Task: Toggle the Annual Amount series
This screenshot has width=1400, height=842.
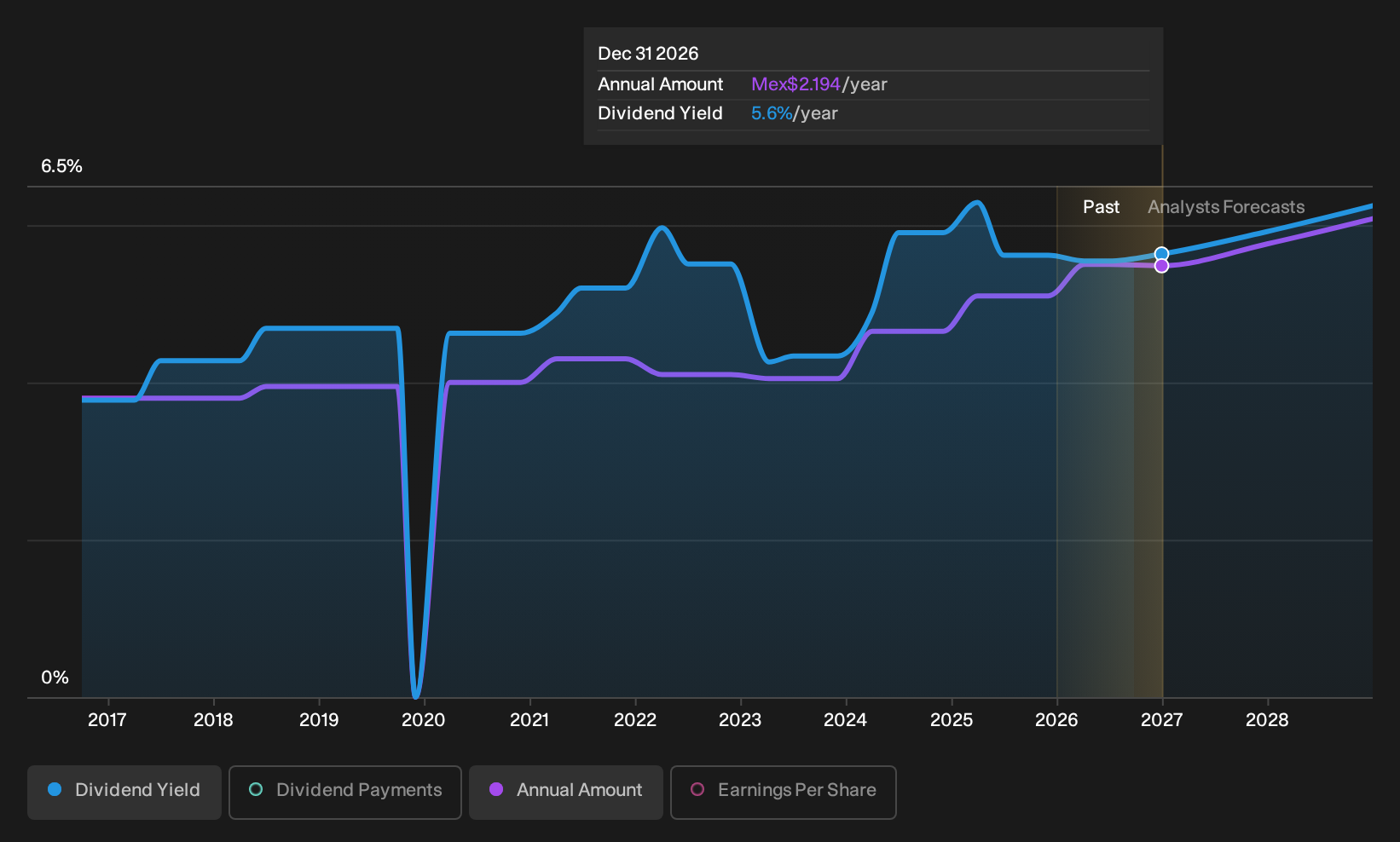Action: click(566, 793)
